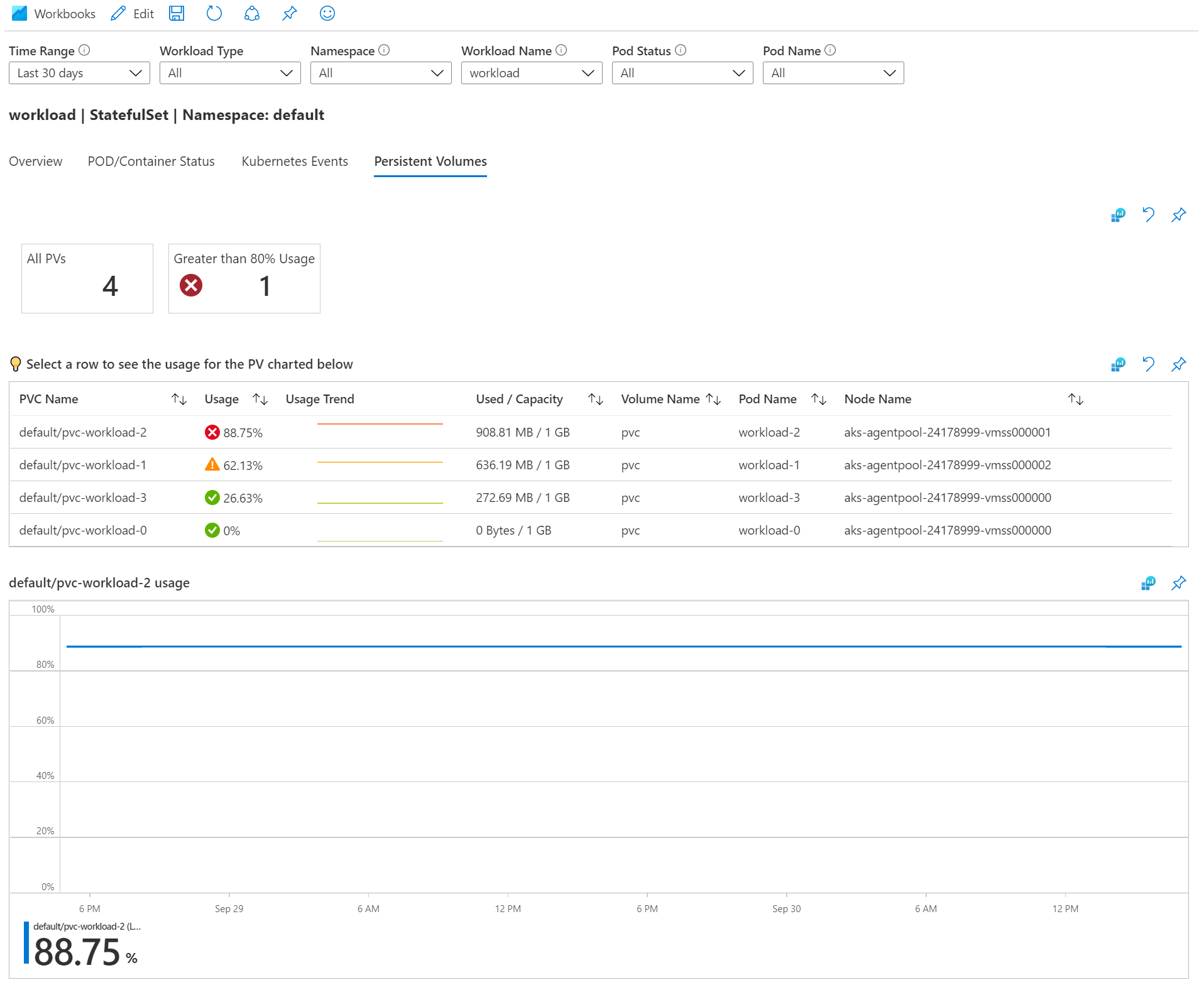Open query in Logs for usage chart
This screenshot has width=1204, height=985.
click(1147, 583)
